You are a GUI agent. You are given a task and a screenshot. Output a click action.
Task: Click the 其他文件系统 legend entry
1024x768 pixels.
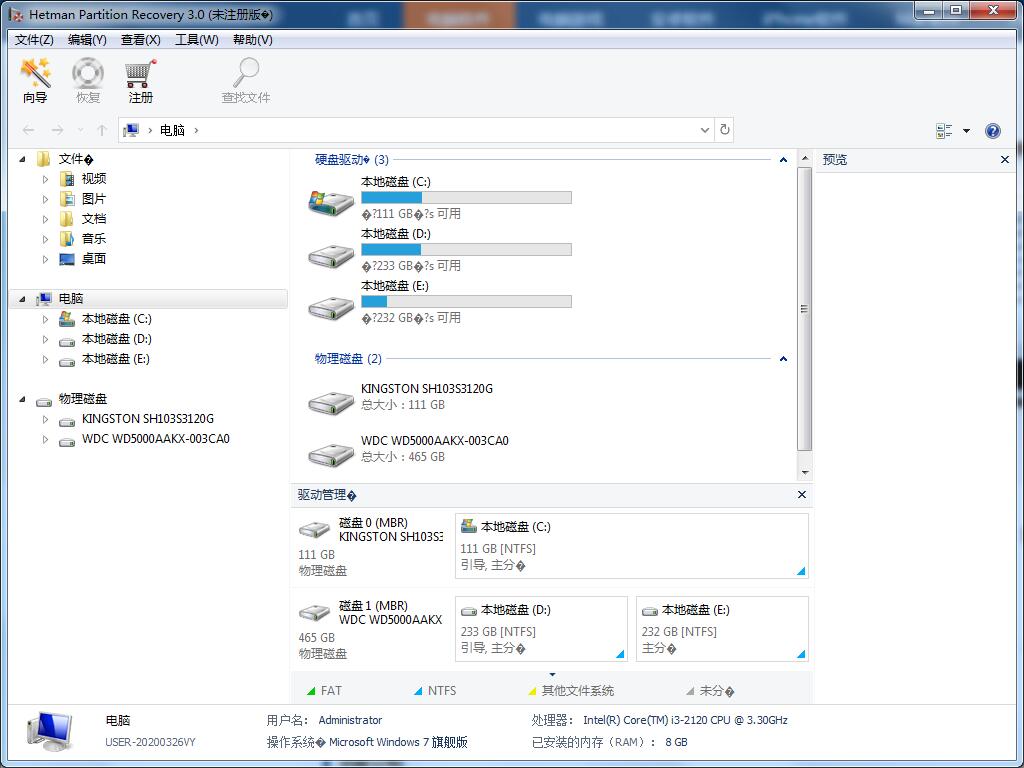coord(571,691)
